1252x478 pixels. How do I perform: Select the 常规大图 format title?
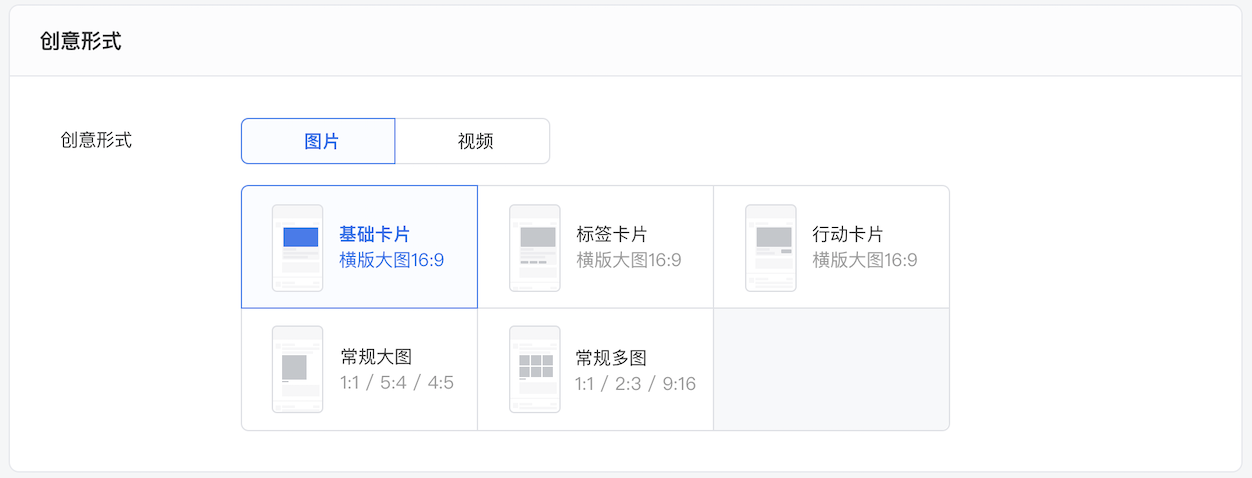coord(376,357)
